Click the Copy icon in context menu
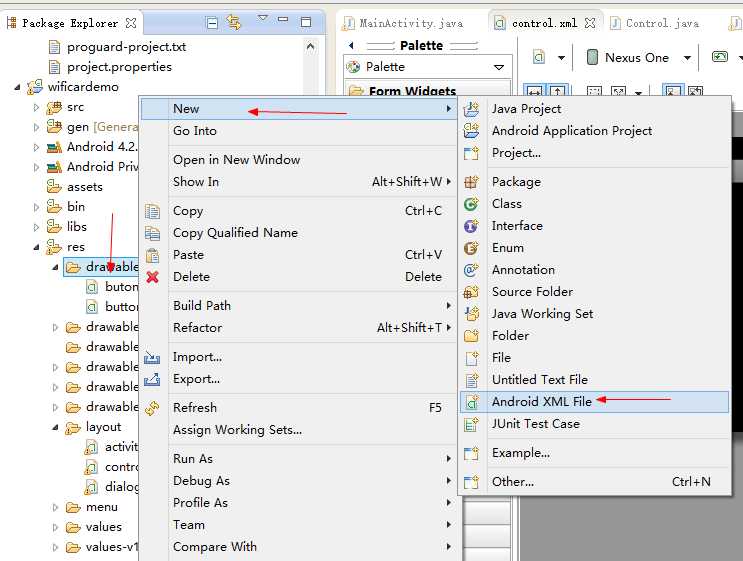The height and width of the screenshot is (561, 743). (153, 211)
